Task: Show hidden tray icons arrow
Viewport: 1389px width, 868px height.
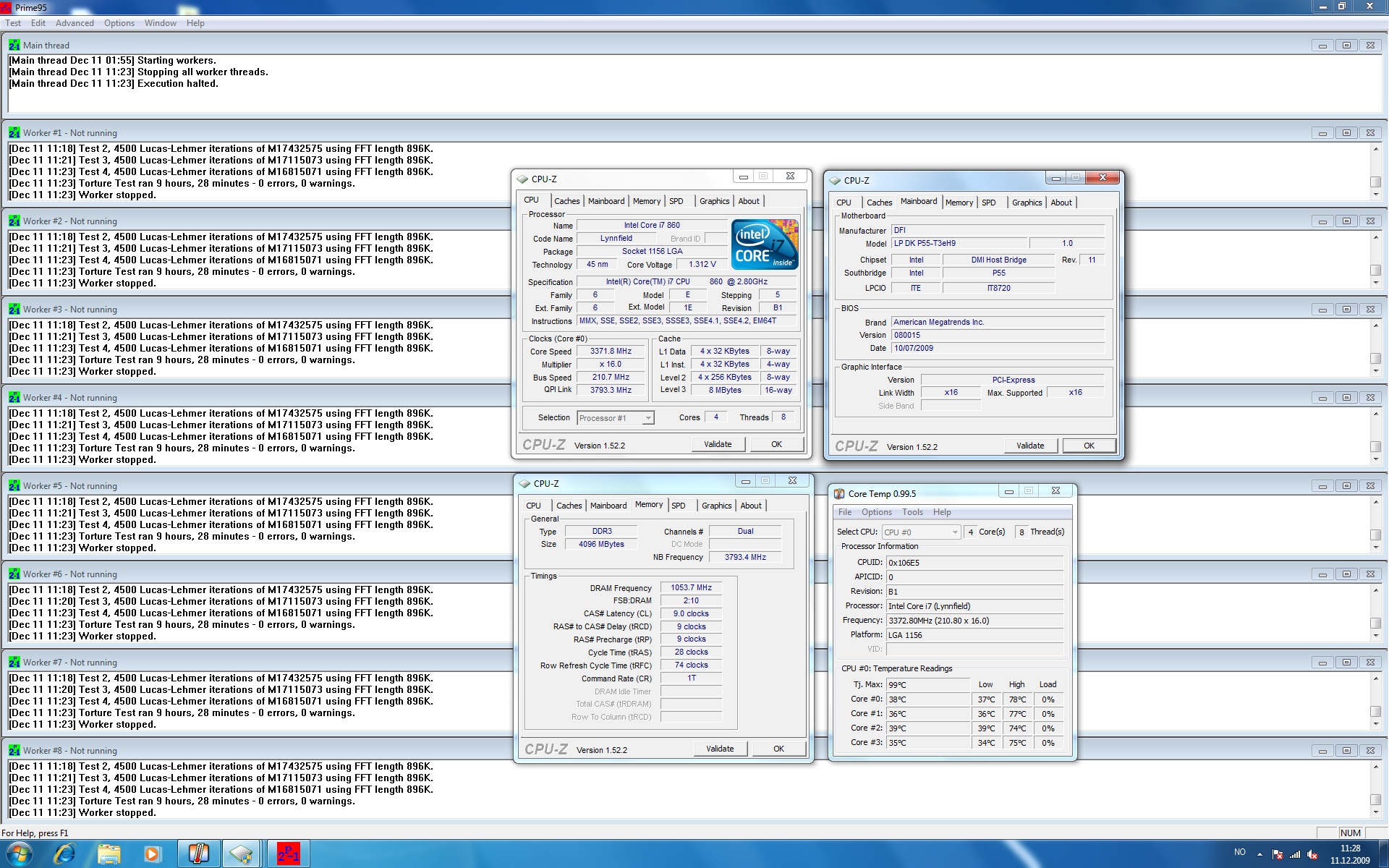Action: click(x=1260, y=854)
